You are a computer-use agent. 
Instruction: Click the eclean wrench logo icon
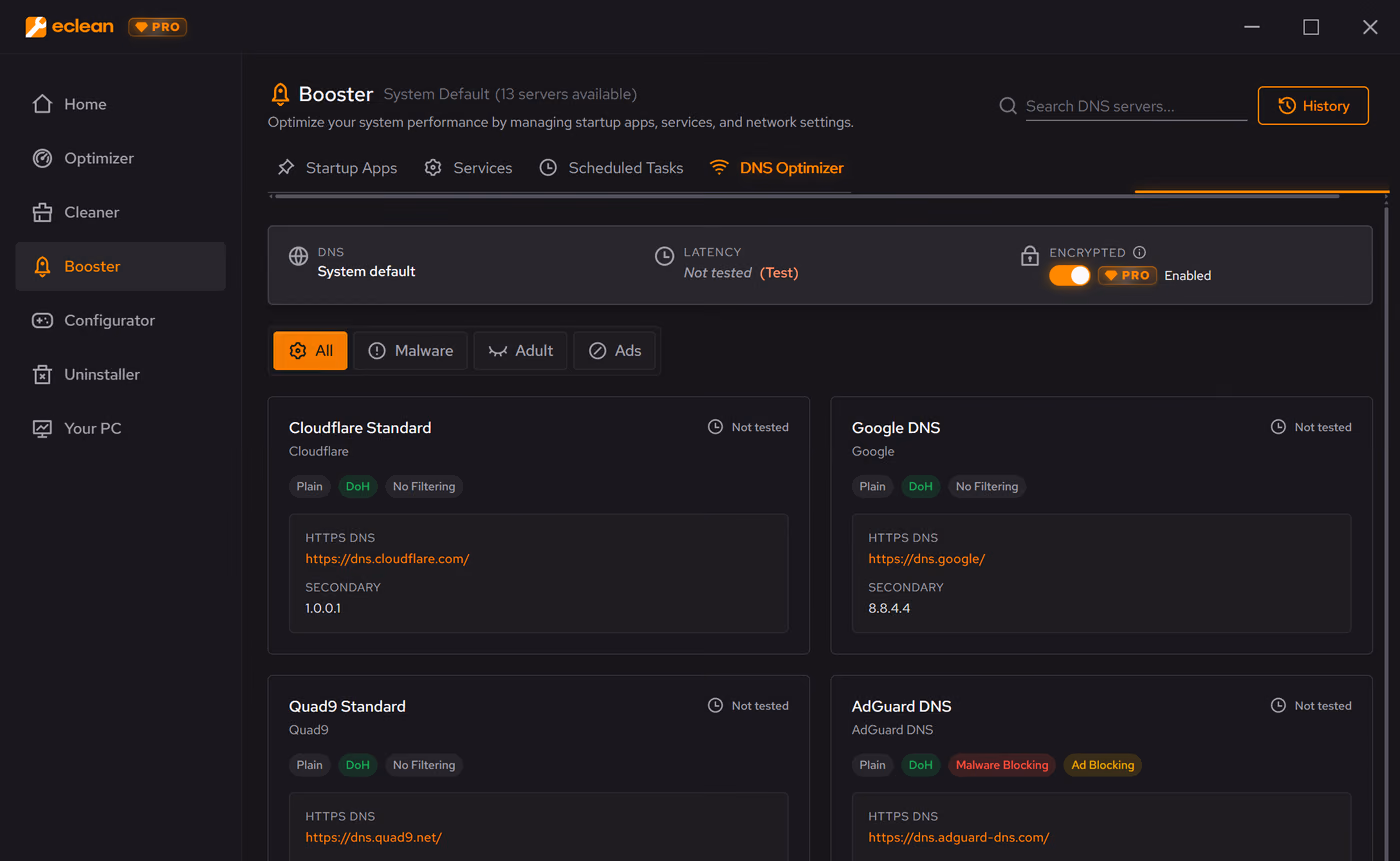(x=36, y=27)
